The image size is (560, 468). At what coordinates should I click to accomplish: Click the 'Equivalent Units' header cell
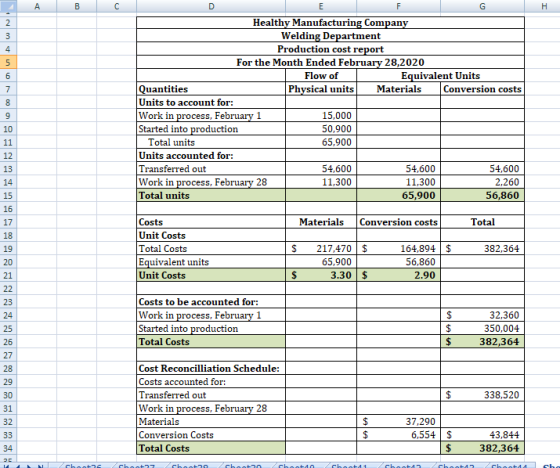tap(440, 76)
